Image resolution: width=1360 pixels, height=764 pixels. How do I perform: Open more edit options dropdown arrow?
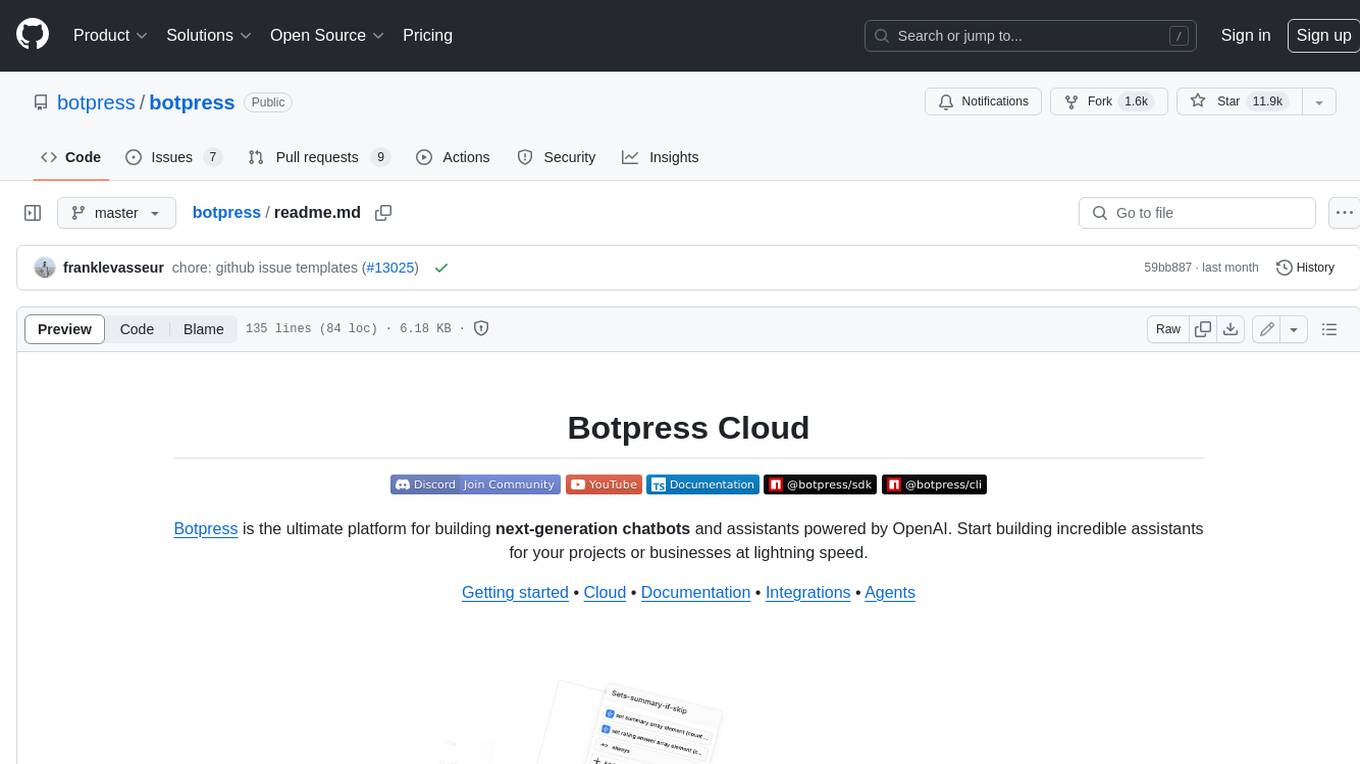[x=1294, y=329]
